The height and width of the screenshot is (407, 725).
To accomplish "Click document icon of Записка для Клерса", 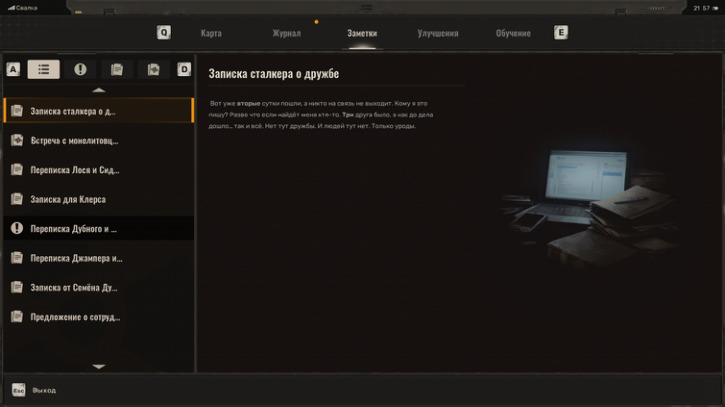I will pyautogui.click(x=17, y=199).
